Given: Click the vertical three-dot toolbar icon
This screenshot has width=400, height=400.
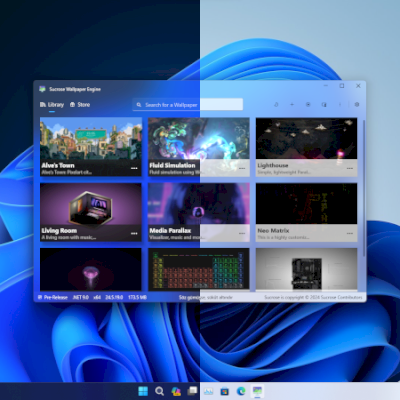Looking at the screenshot, I should pyautogui.click(x=340, y=104).
